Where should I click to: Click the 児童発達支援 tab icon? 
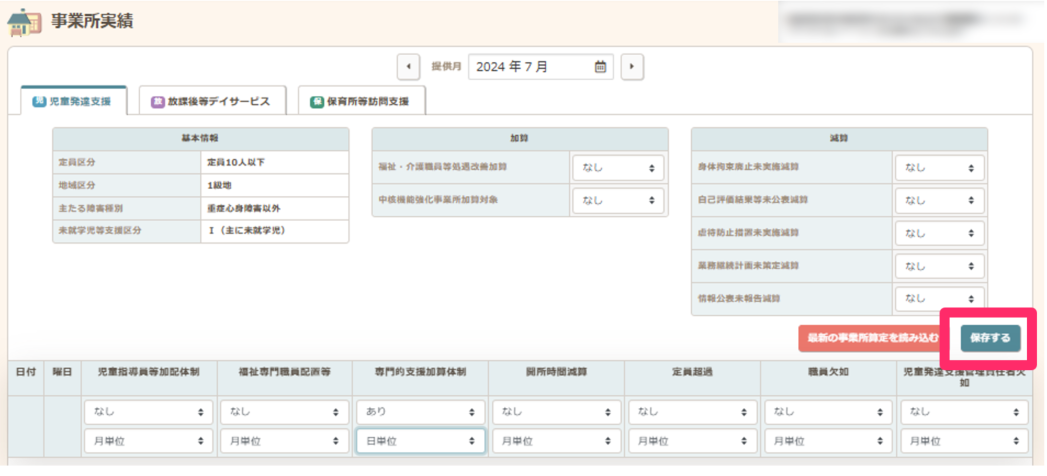tap(40, 102)
